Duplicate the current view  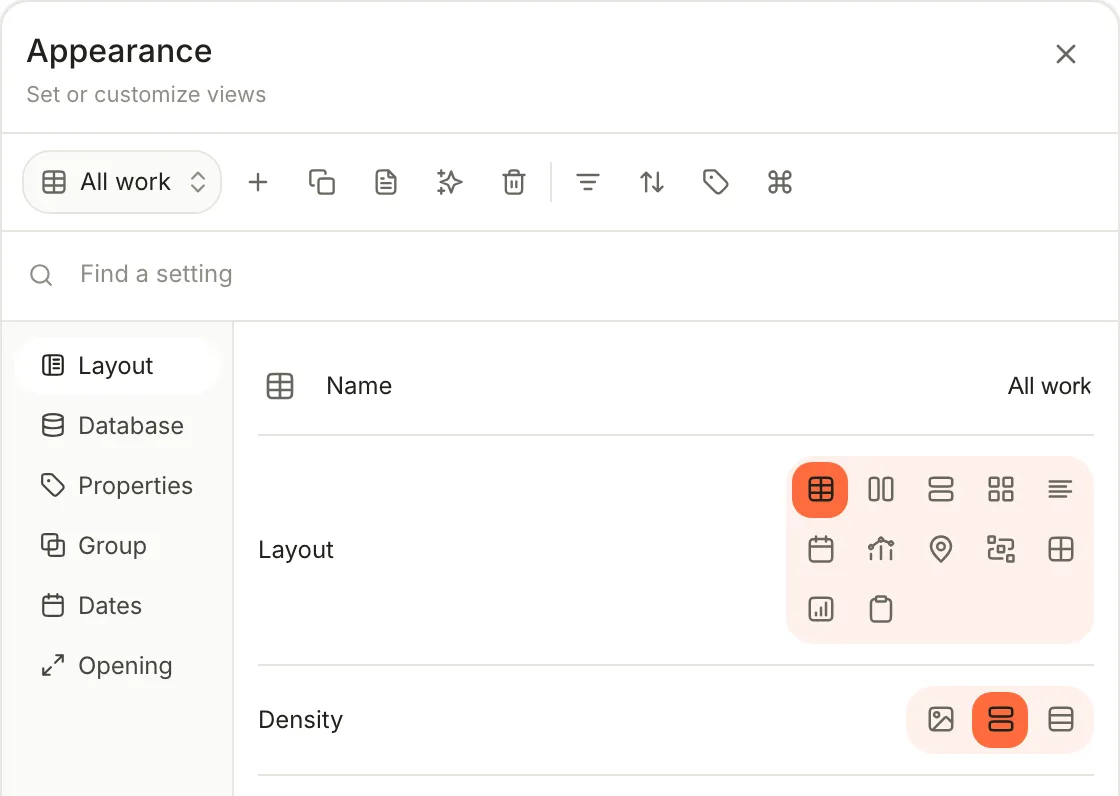click(x=321, y=182)
